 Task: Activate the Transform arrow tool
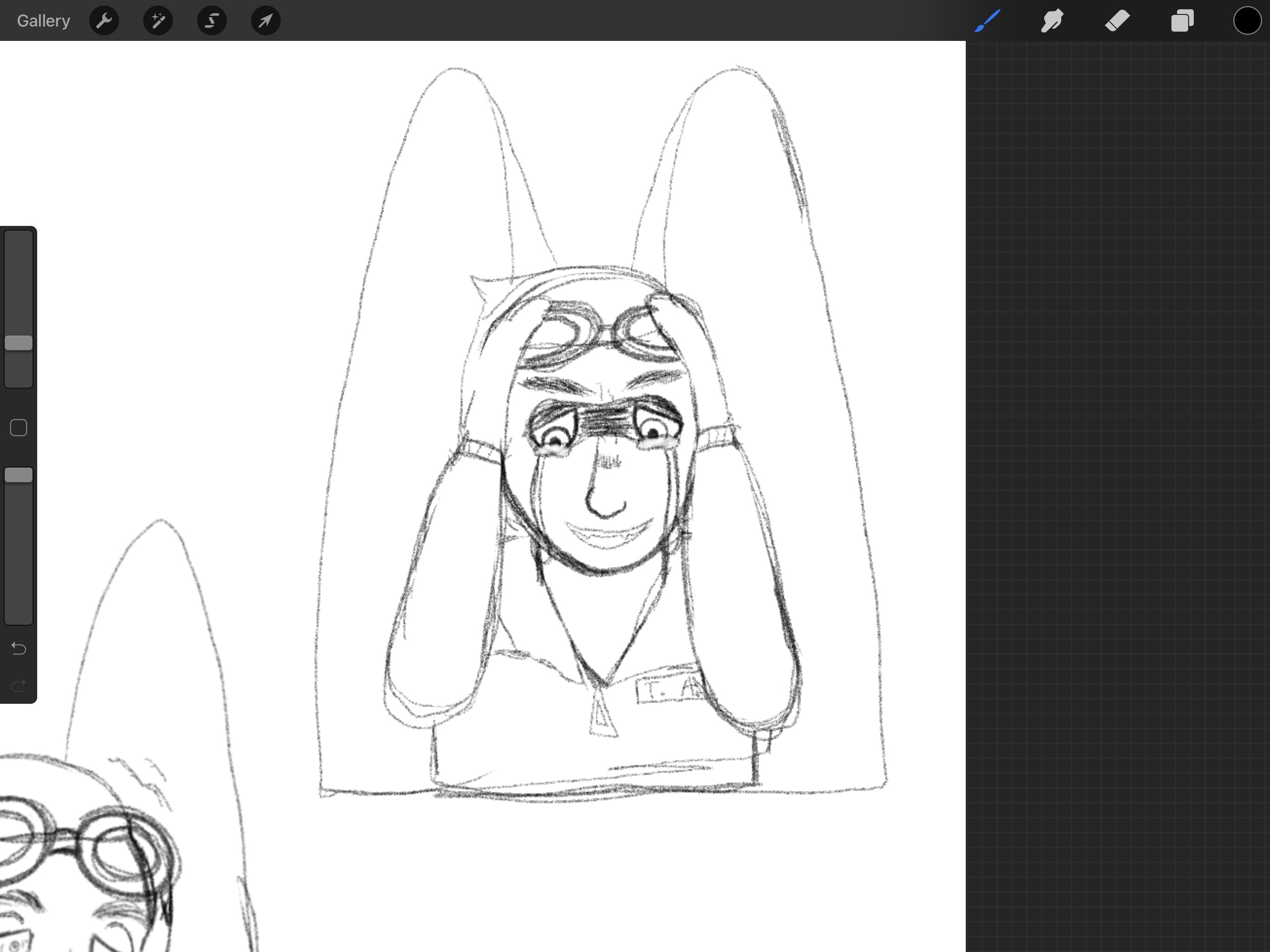coord(266,20)
